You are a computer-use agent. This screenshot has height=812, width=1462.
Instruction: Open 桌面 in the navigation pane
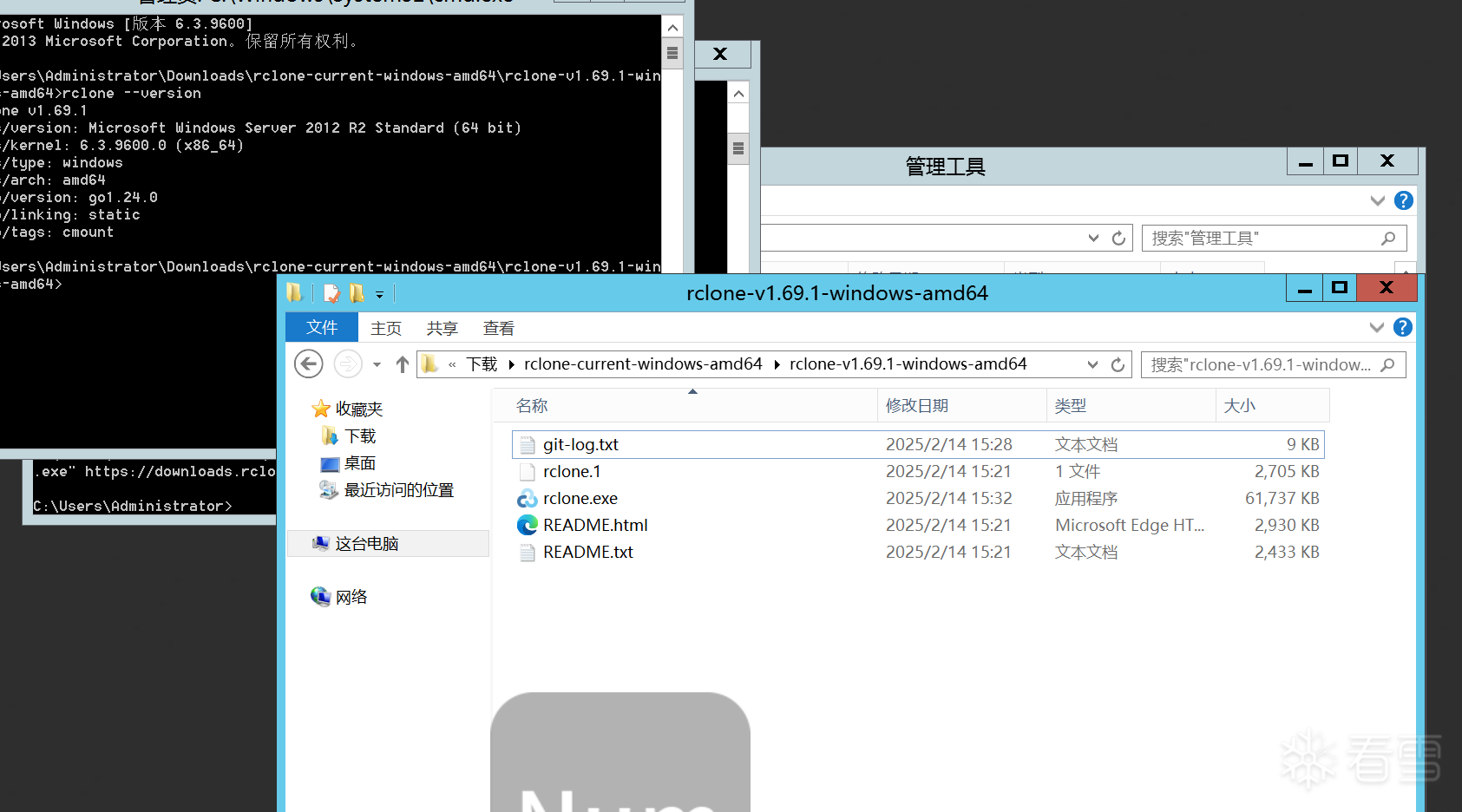[360, 463]
